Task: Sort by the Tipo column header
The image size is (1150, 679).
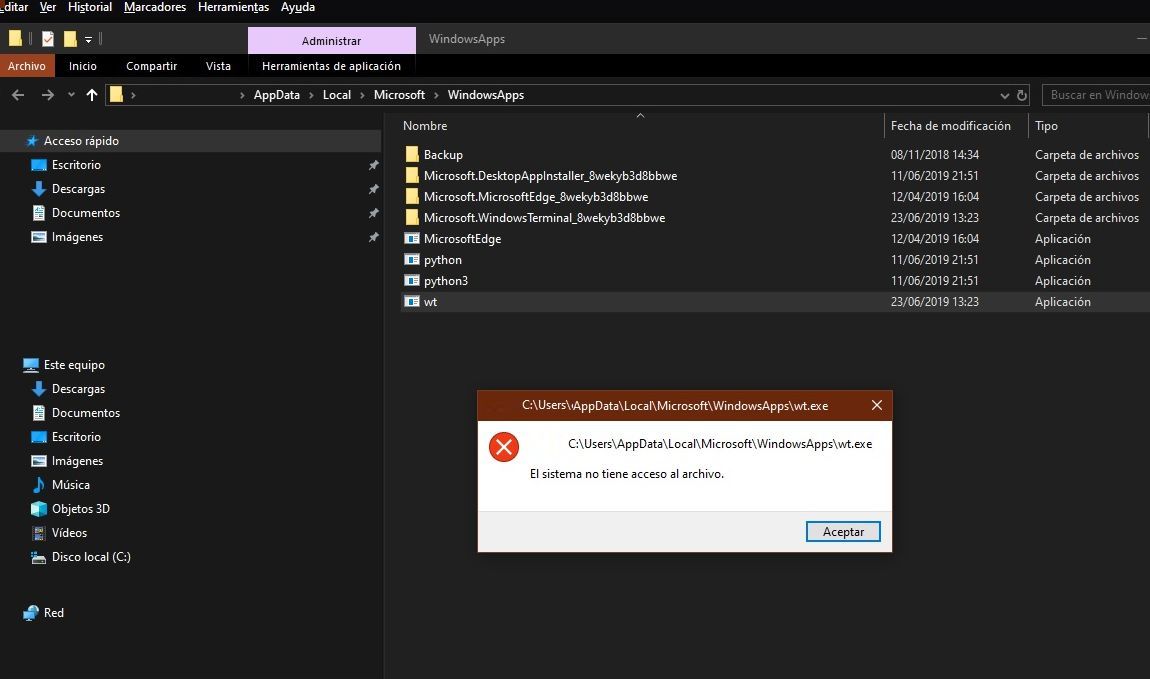Action: (1047, 126)
